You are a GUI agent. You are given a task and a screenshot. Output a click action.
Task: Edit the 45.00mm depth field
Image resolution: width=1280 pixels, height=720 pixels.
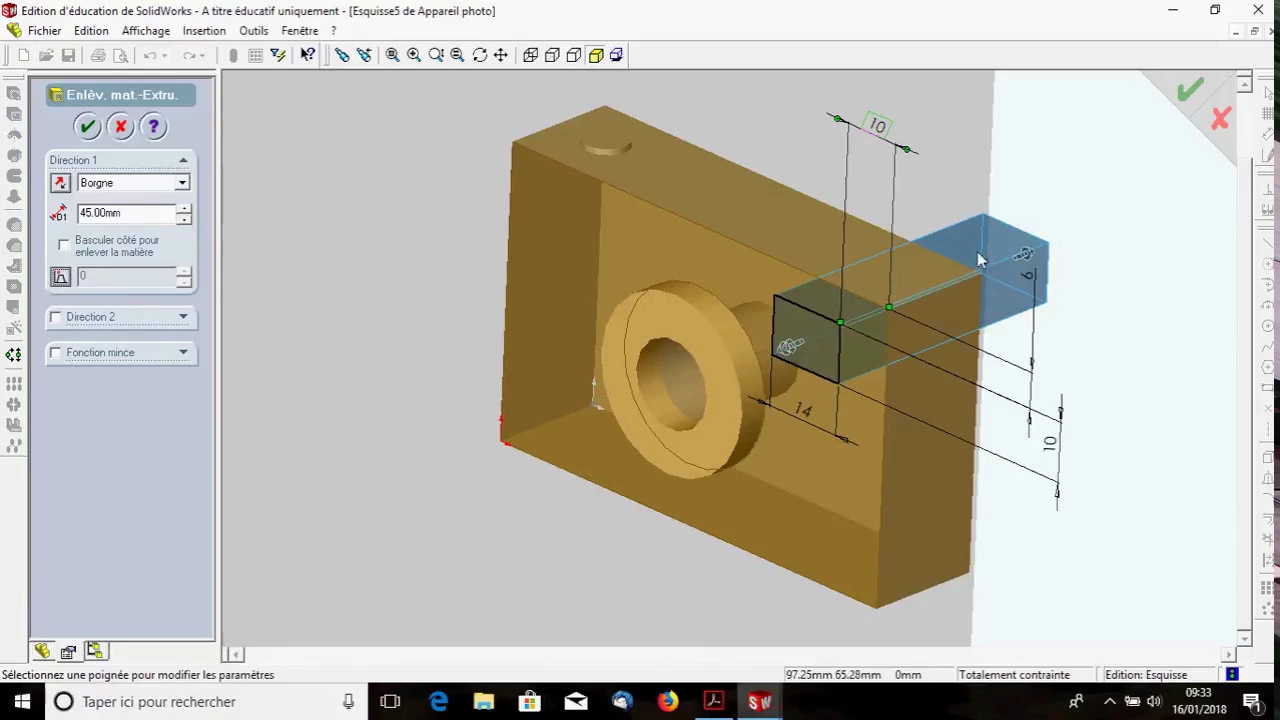126,213
